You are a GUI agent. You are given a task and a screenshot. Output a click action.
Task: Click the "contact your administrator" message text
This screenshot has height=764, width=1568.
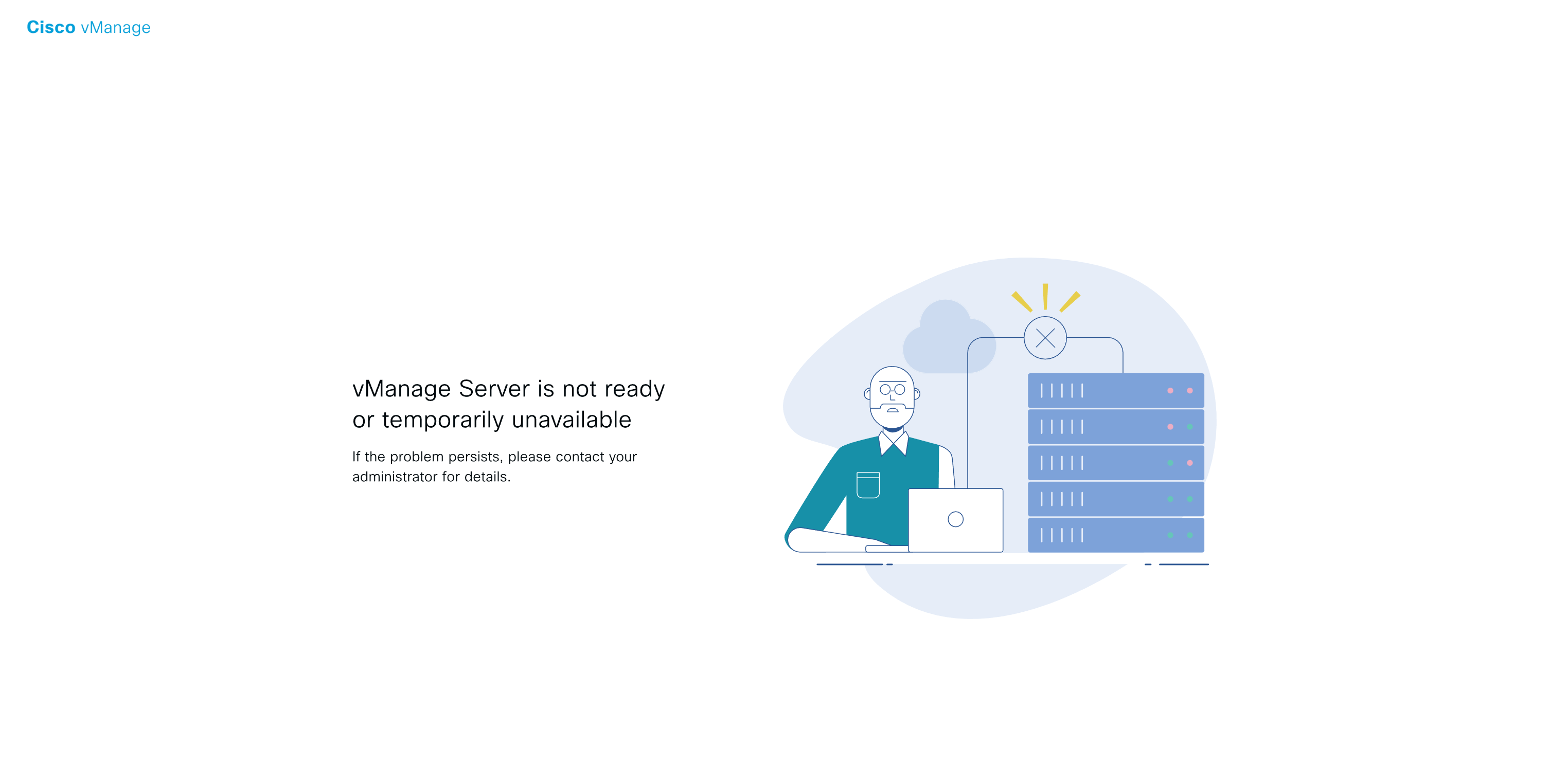[494, 466]
